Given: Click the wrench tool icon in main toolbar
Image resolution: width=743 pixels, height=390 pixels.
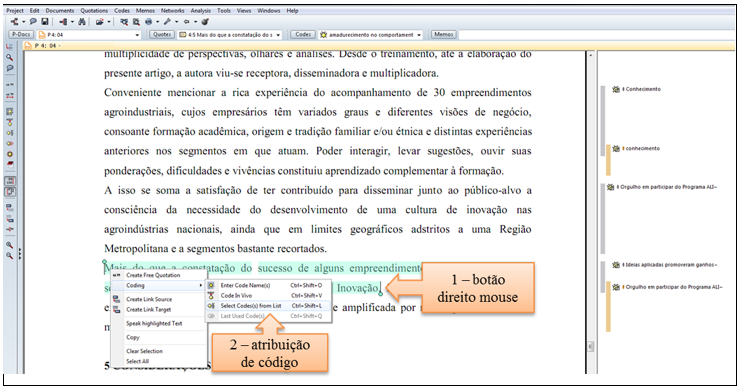Looking at the screenshot, I should [x=167, y=22].
